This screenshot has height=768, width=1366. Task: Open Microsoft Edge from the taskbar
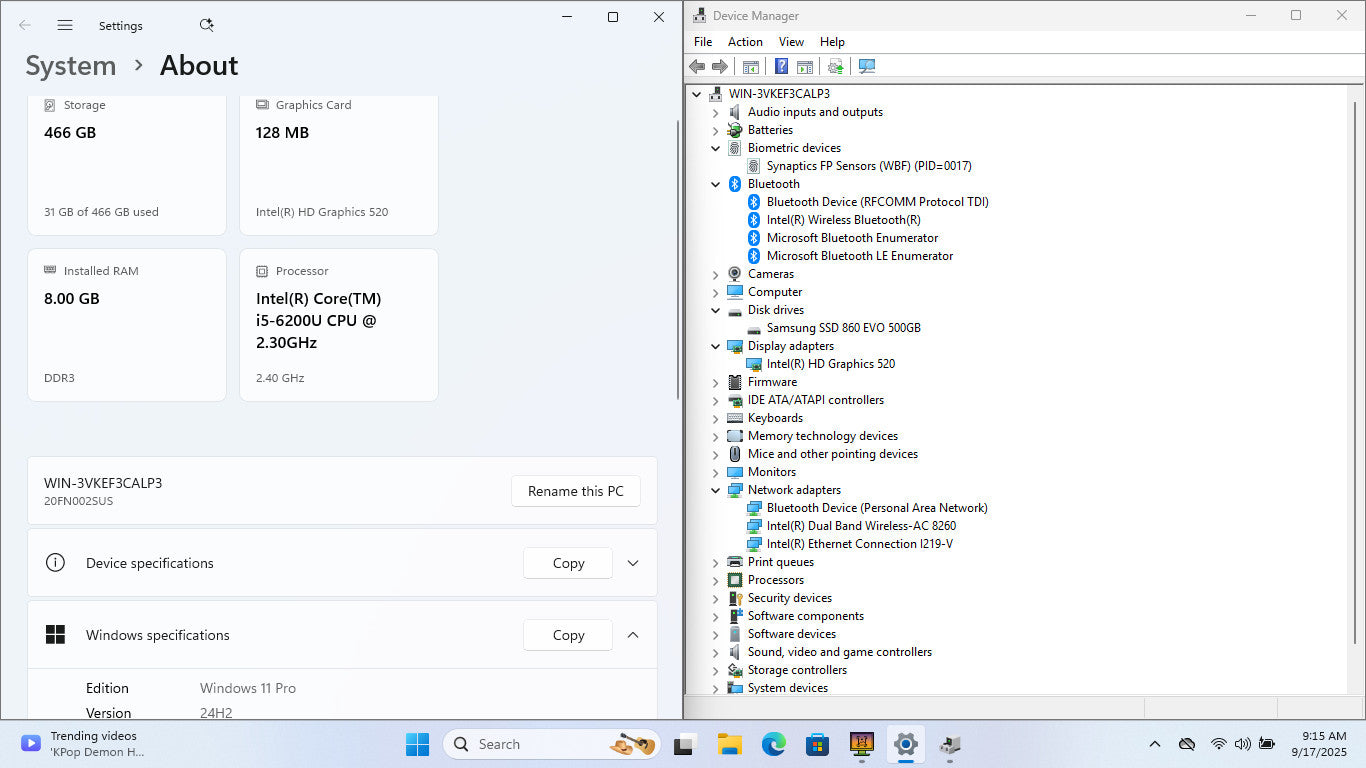point(773,744)
